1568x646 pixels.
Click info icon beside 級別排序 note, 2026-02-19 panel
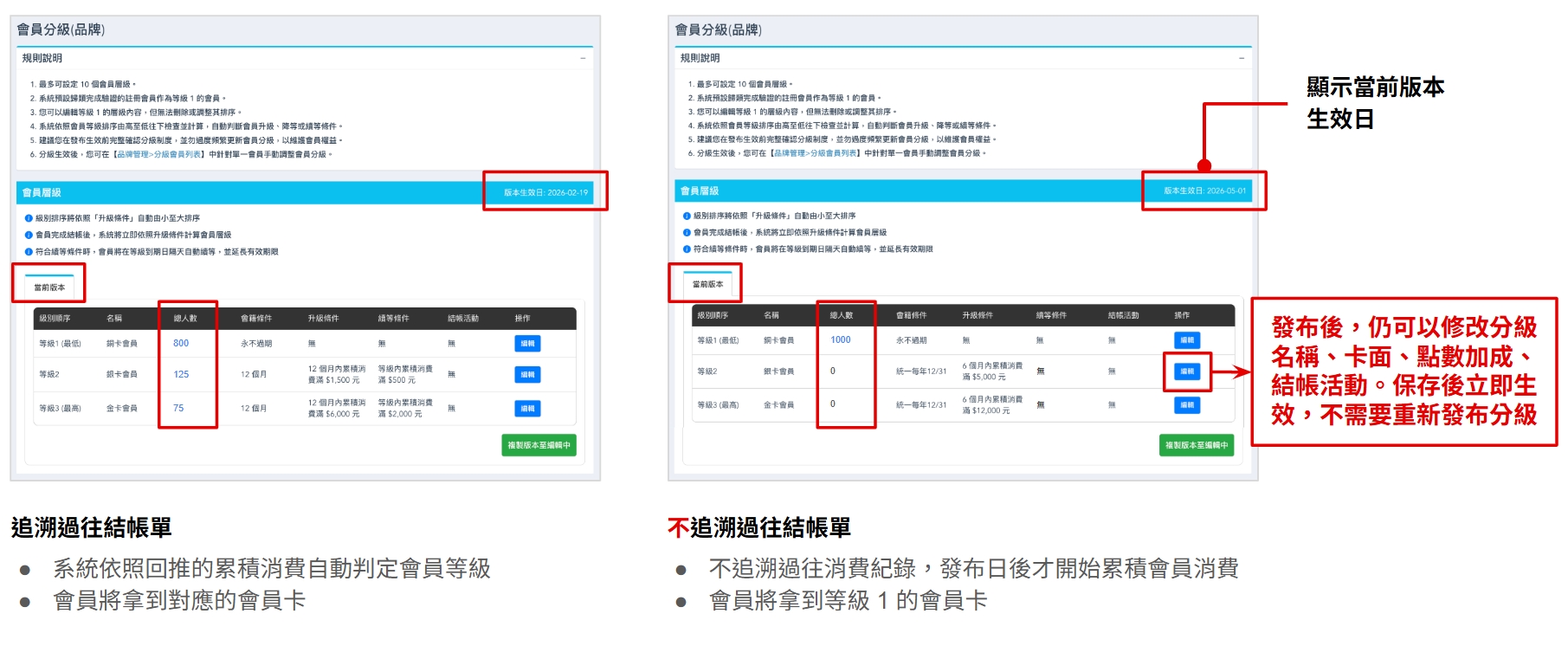(x=29, y=218)
